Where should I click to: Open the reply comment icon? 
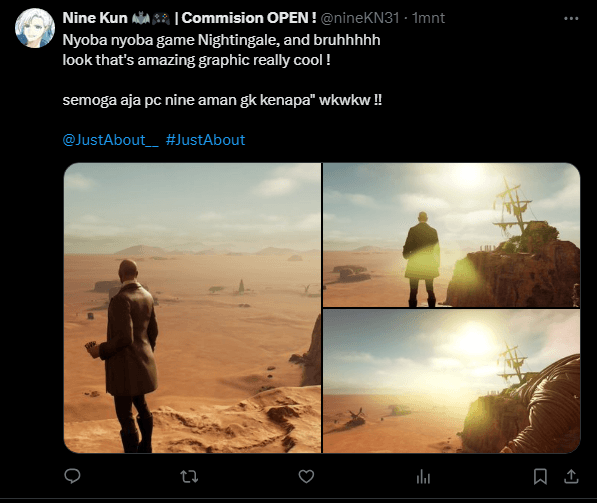coord(72,476)
